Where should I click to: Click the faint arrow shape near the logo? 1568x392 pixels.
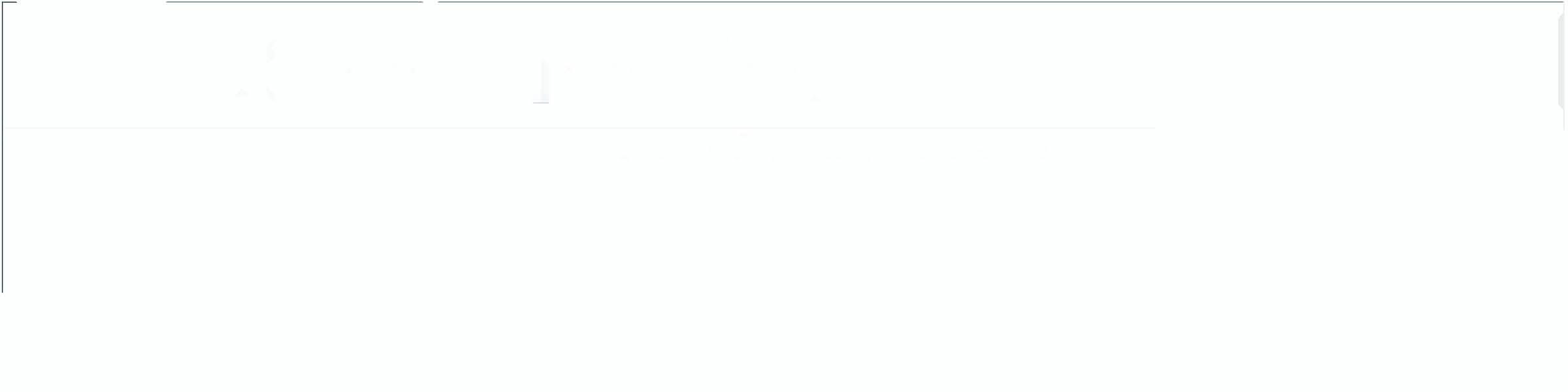pyautogui.click(x=242, y=93)
